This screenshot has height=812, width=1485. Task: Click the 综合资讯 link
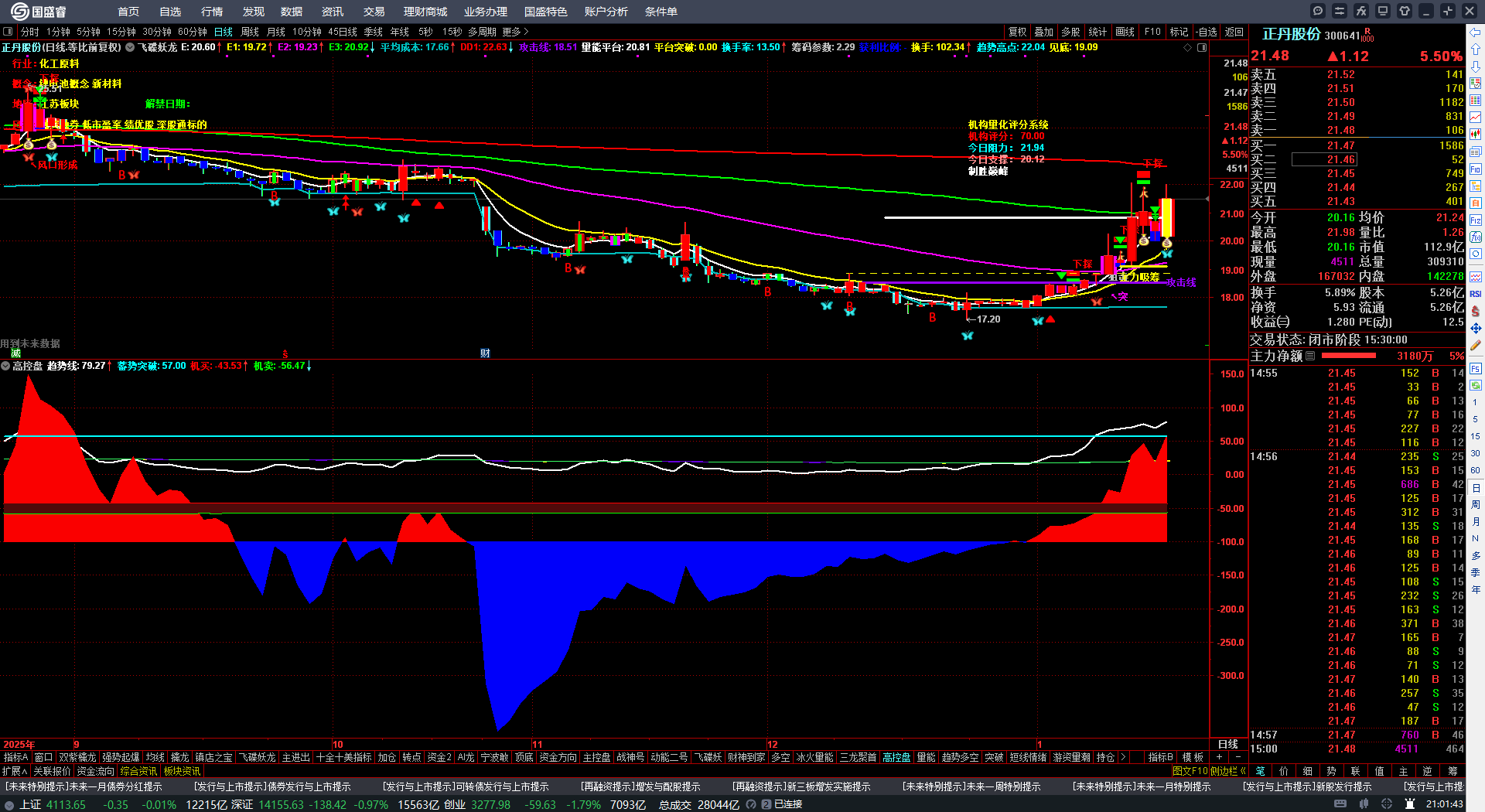click(x=138, y=771)
